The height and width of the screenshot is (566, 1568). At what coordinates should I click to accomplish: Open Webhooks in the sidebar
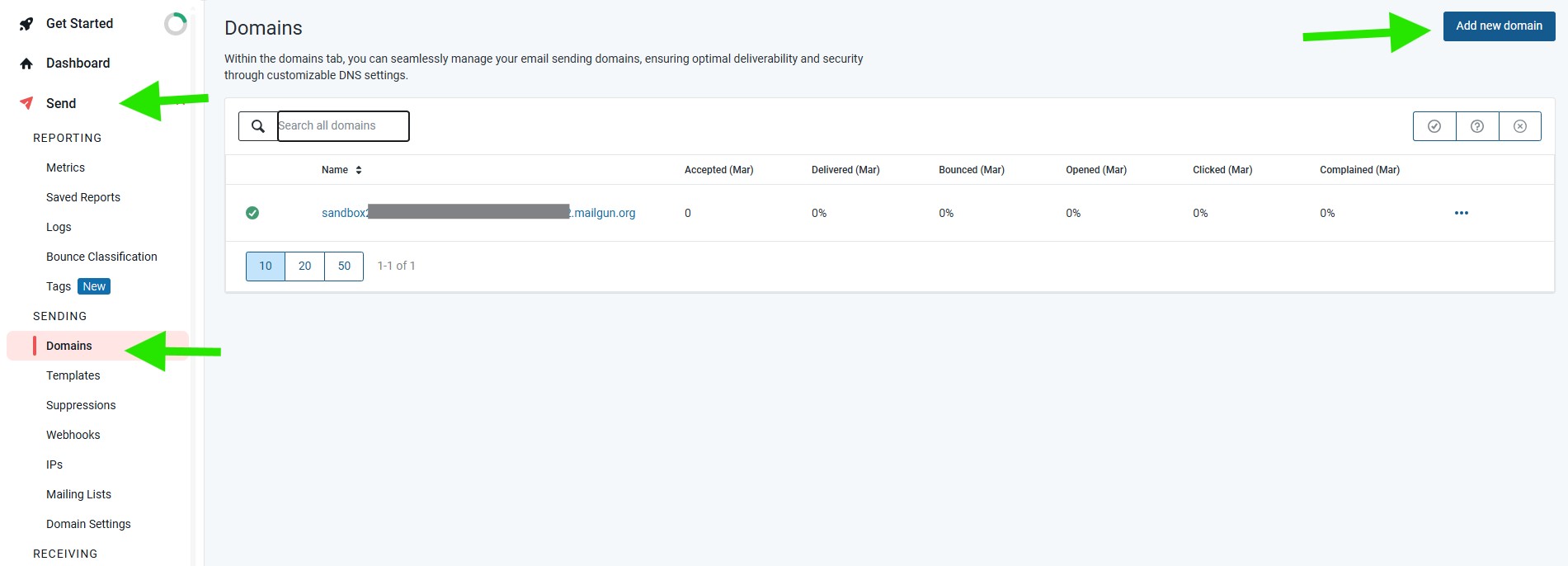(x=73, y=435)
